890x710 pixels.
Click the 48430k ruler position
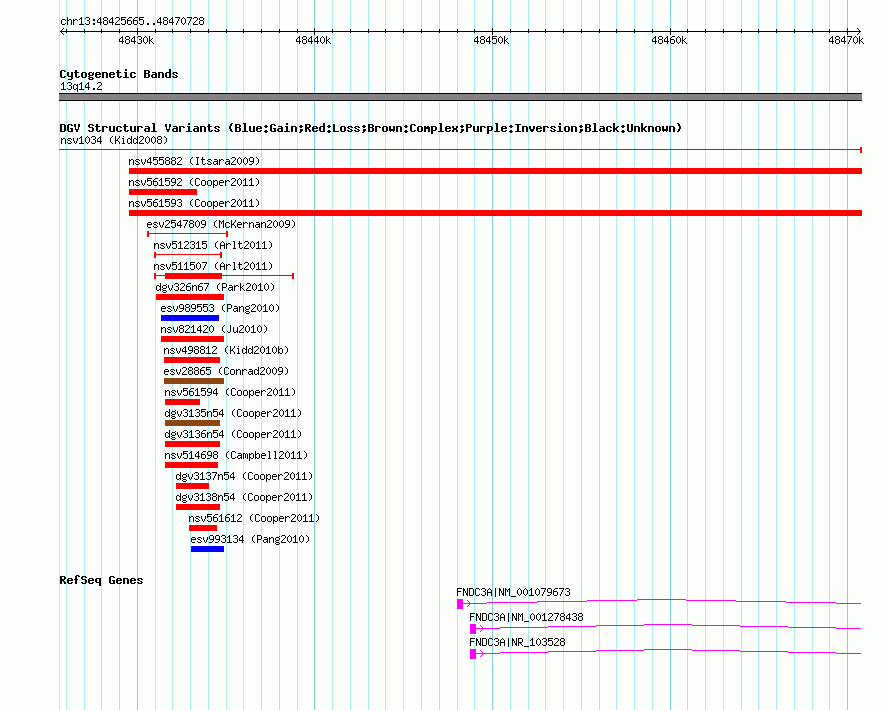click(136, 40)
